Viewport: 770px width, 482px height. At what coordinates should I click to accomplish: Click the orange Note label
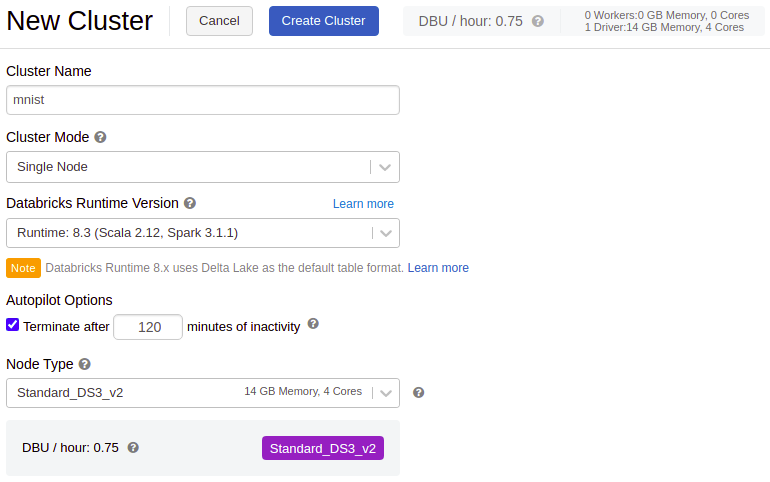coord(23,268)
